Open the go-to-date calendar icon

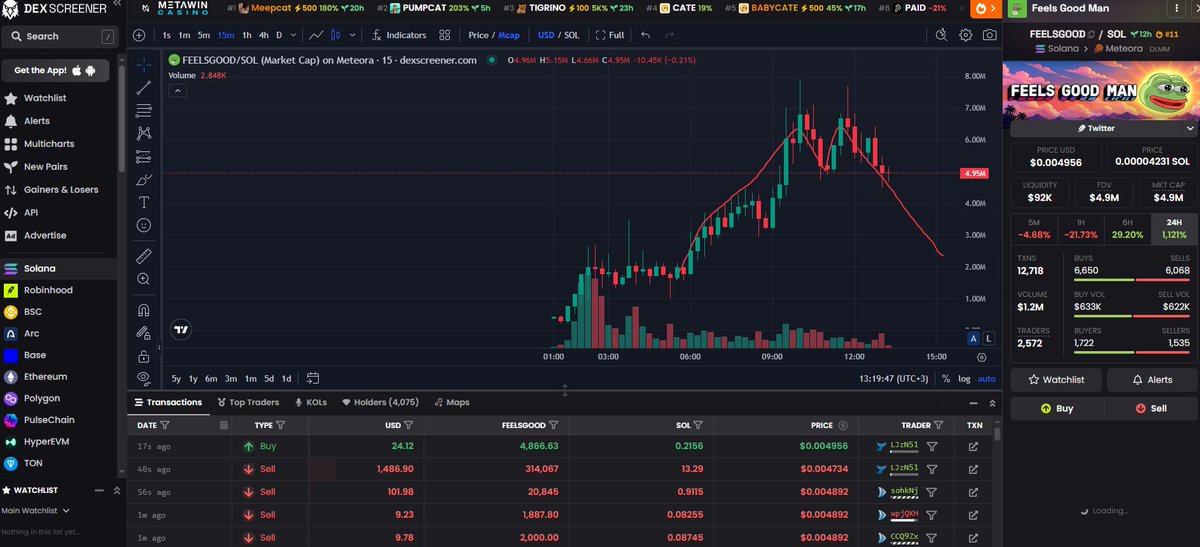pos(313,378)
